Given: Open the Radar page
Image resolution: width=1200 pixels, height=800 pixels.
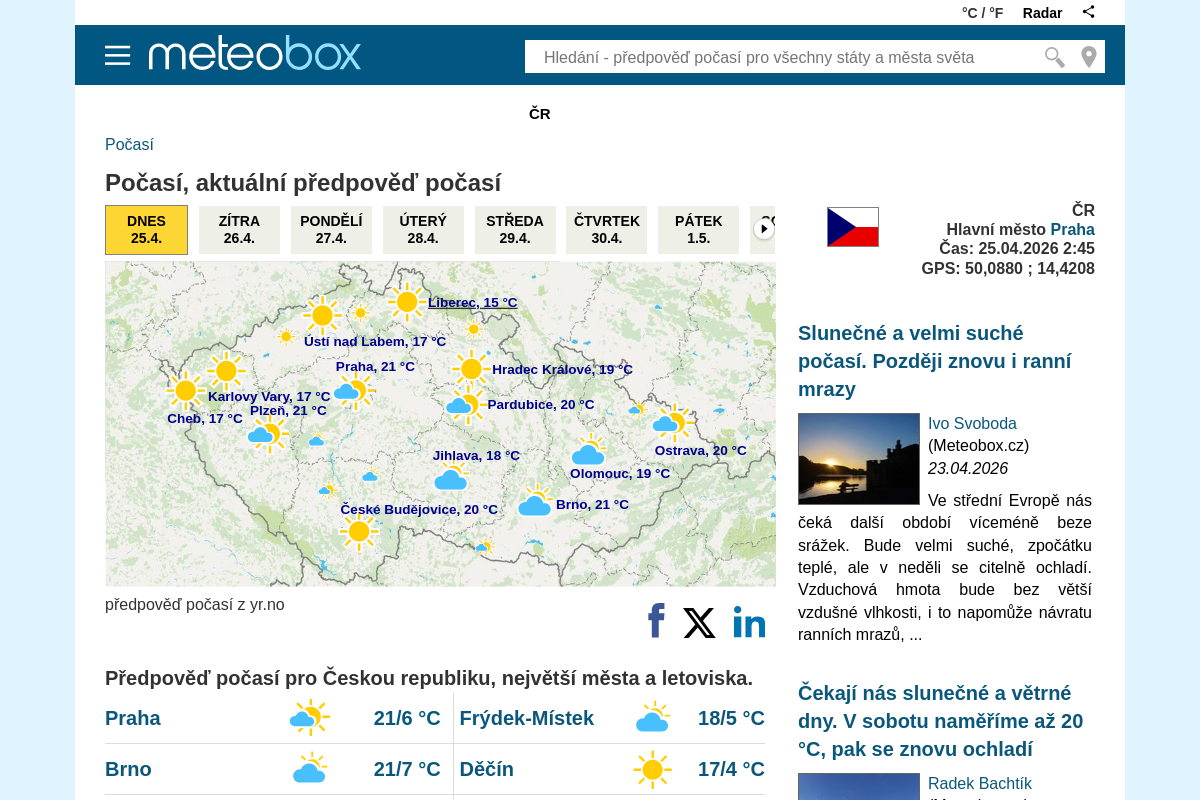Looking at the screenshot, I should 1042,12.
